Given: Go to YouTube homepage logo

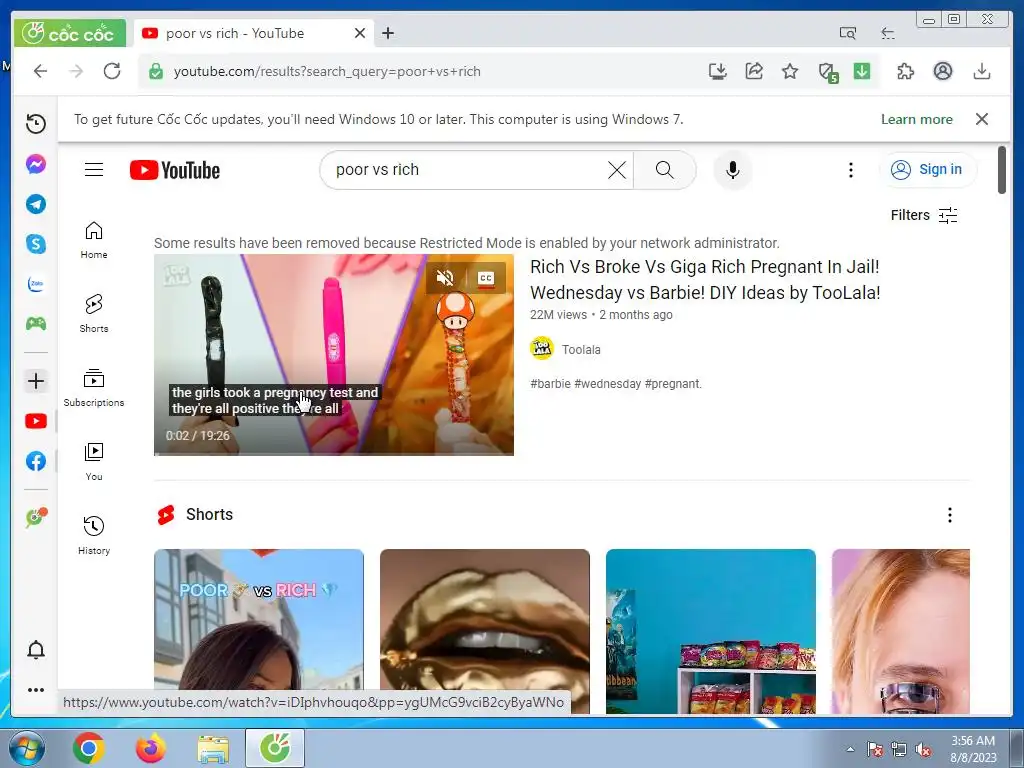Looking at the screenshot, I should click(x=175, y=170).
